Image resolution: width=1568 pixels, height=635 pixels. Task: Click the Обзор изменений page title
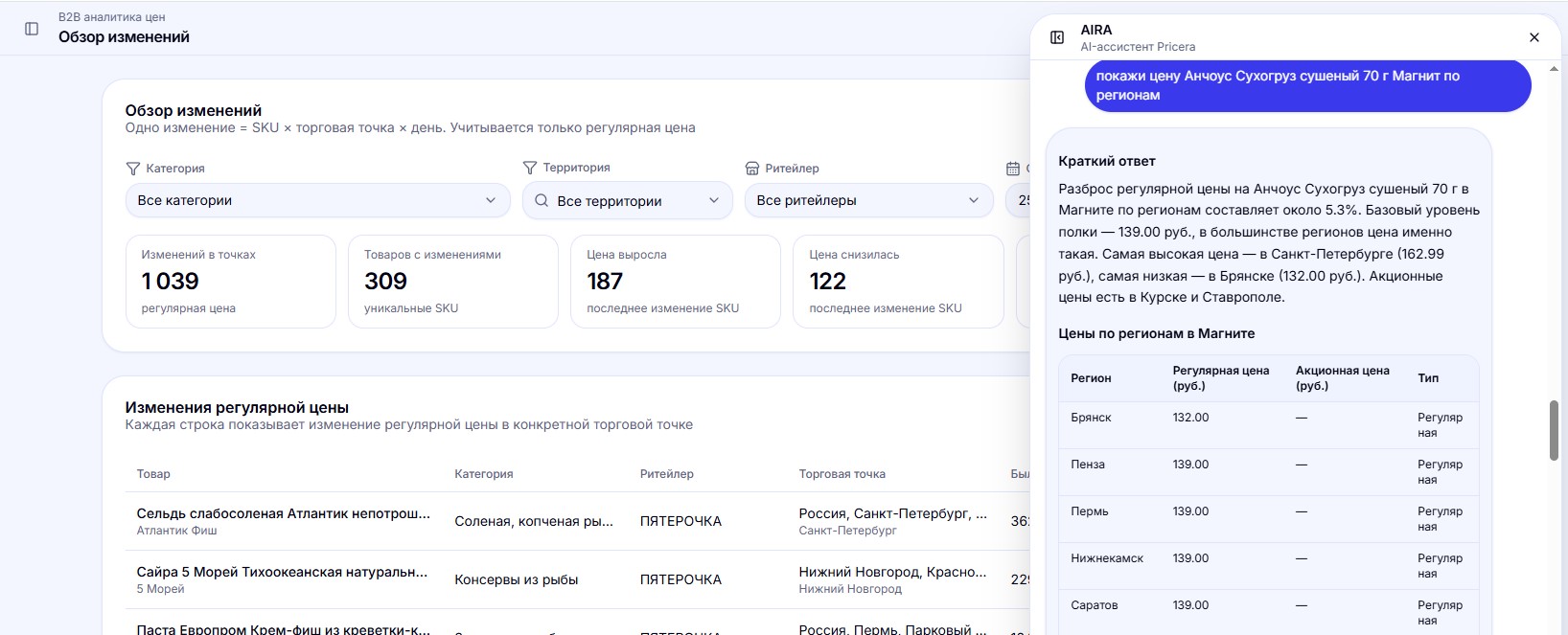point(124,37)
